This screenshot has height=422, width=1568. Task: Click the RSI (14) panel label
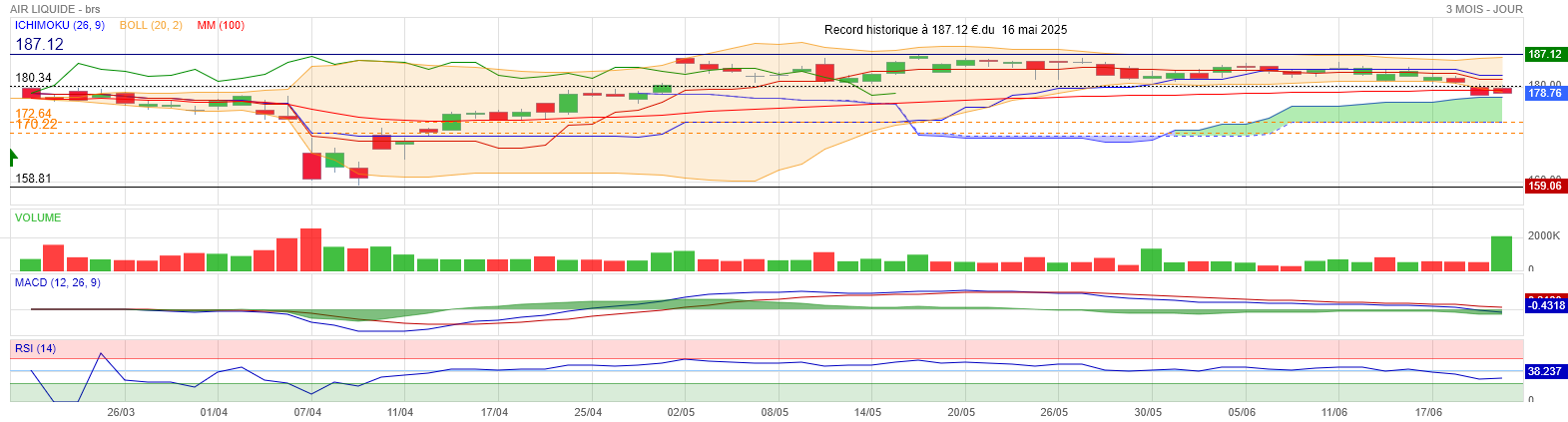coord(35,348)
